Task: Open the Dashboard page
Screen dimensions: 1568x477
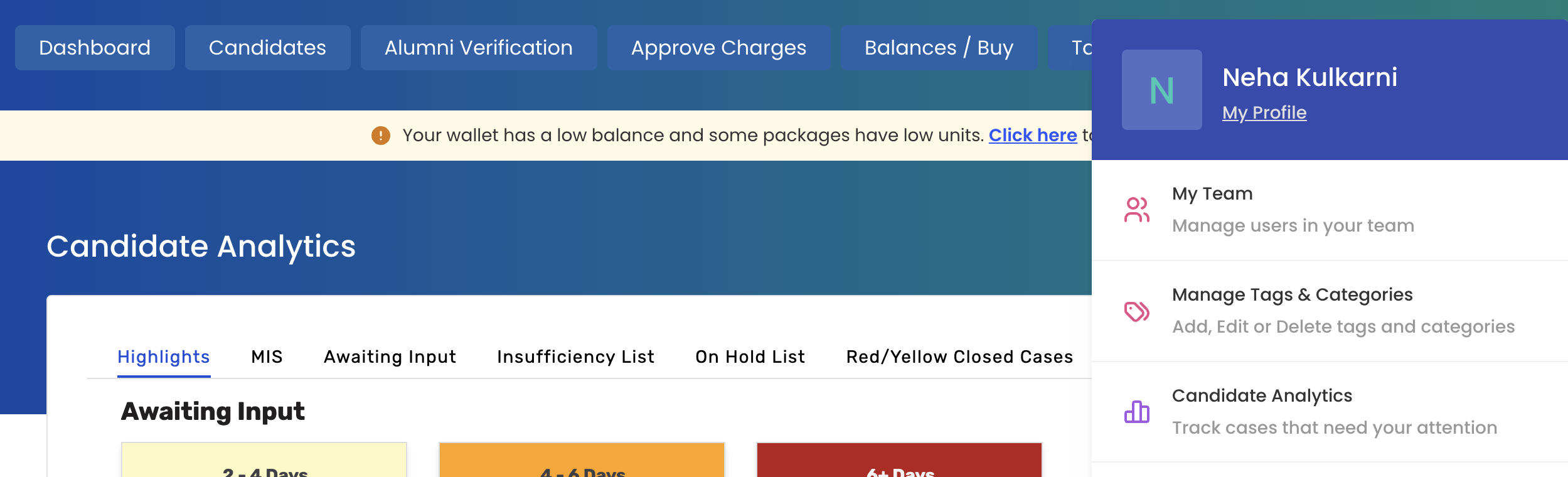Action: (x=95, y=48)
